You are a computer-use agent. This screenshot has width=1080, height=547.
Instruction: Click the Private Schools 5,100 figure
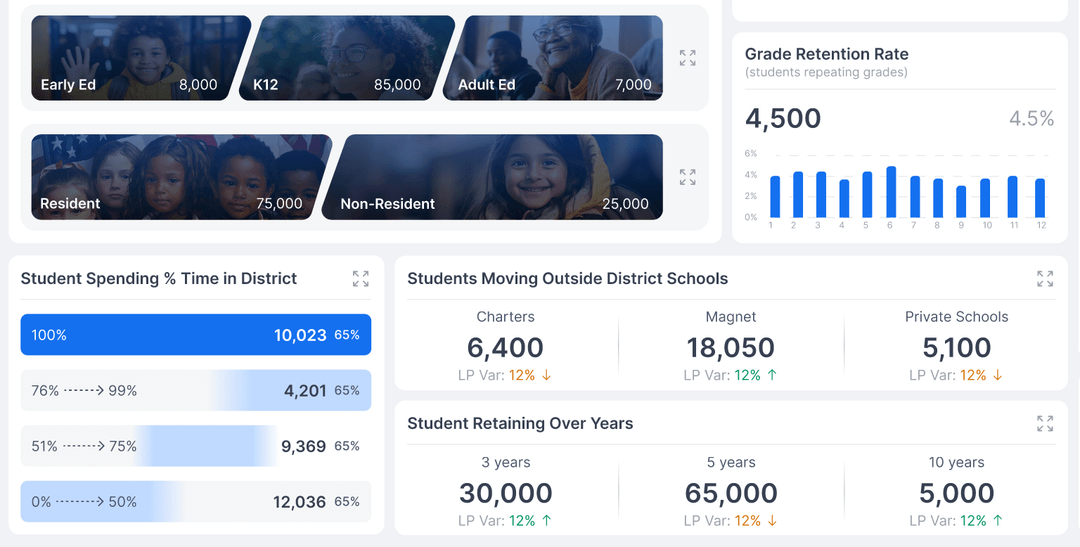point(956,348)
